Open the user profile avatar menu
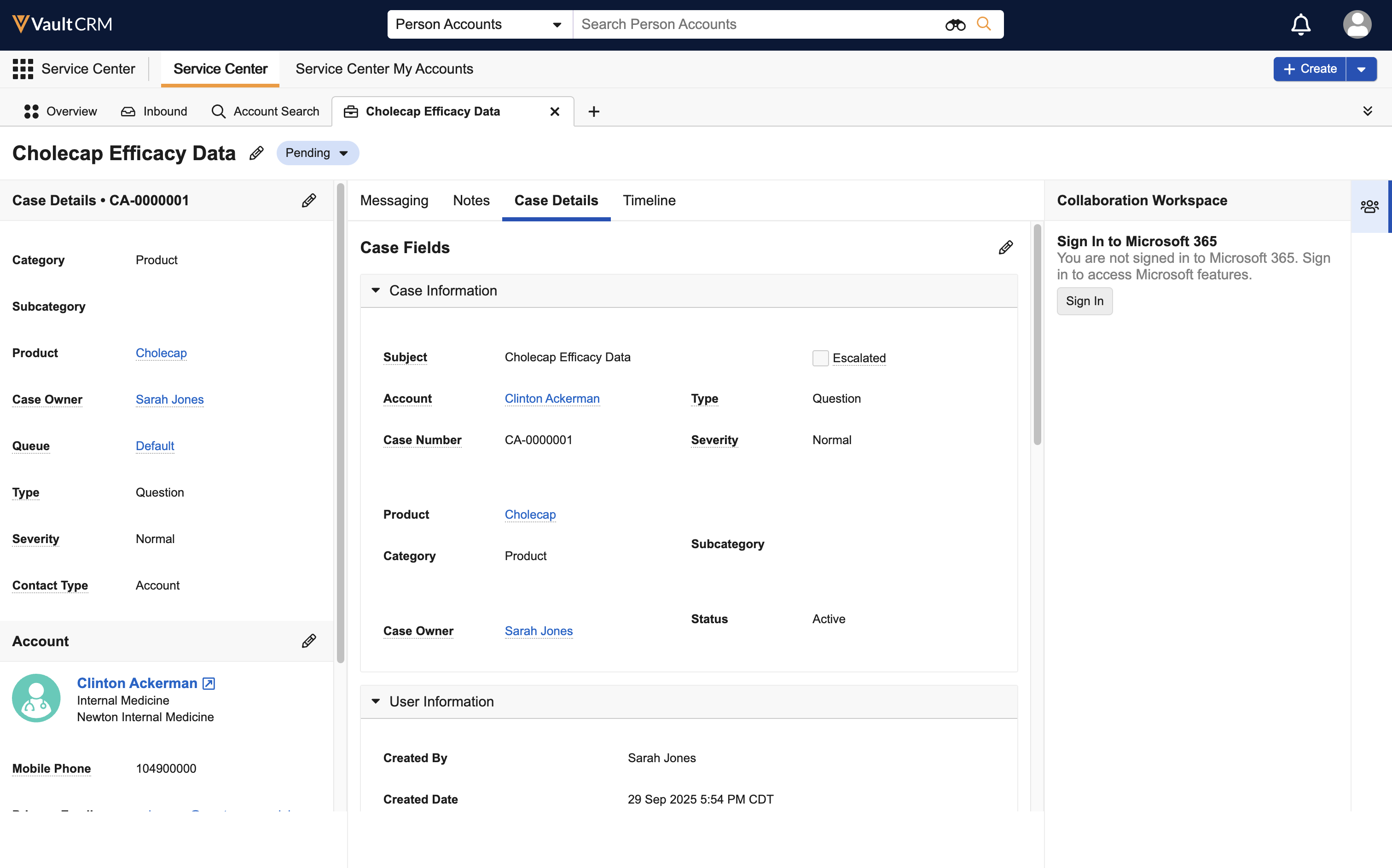The width and height of the screenshot is (1392, 868). pos(1357,25)
